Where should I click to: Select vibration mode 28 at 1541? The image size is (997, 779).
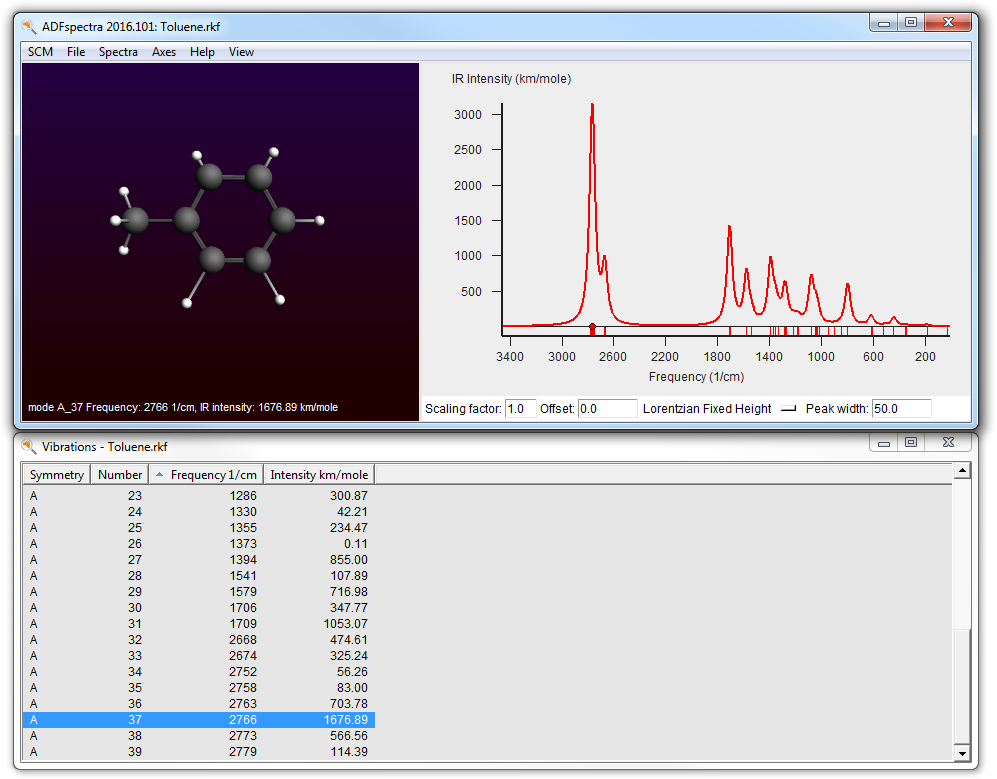(x=198, y=576)
